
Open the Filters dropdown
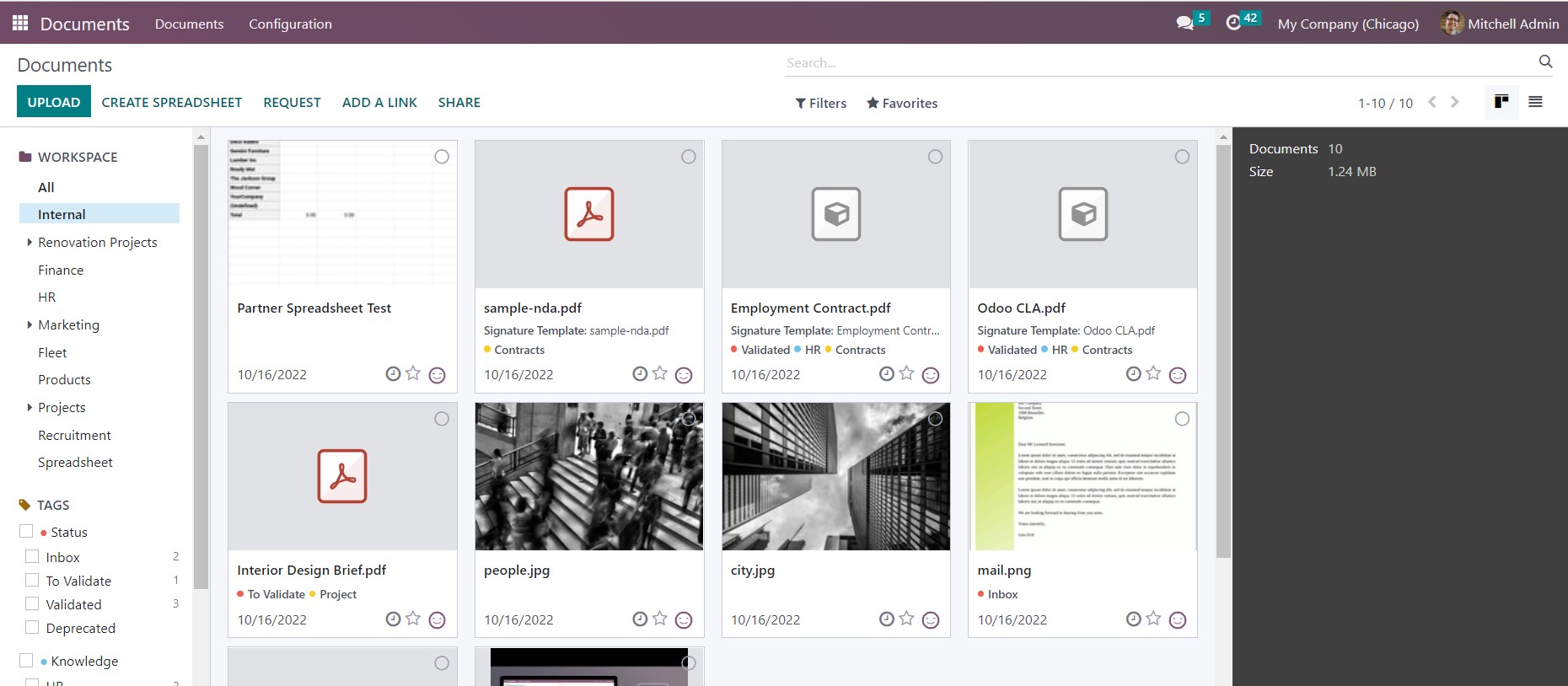click(821, 103)
